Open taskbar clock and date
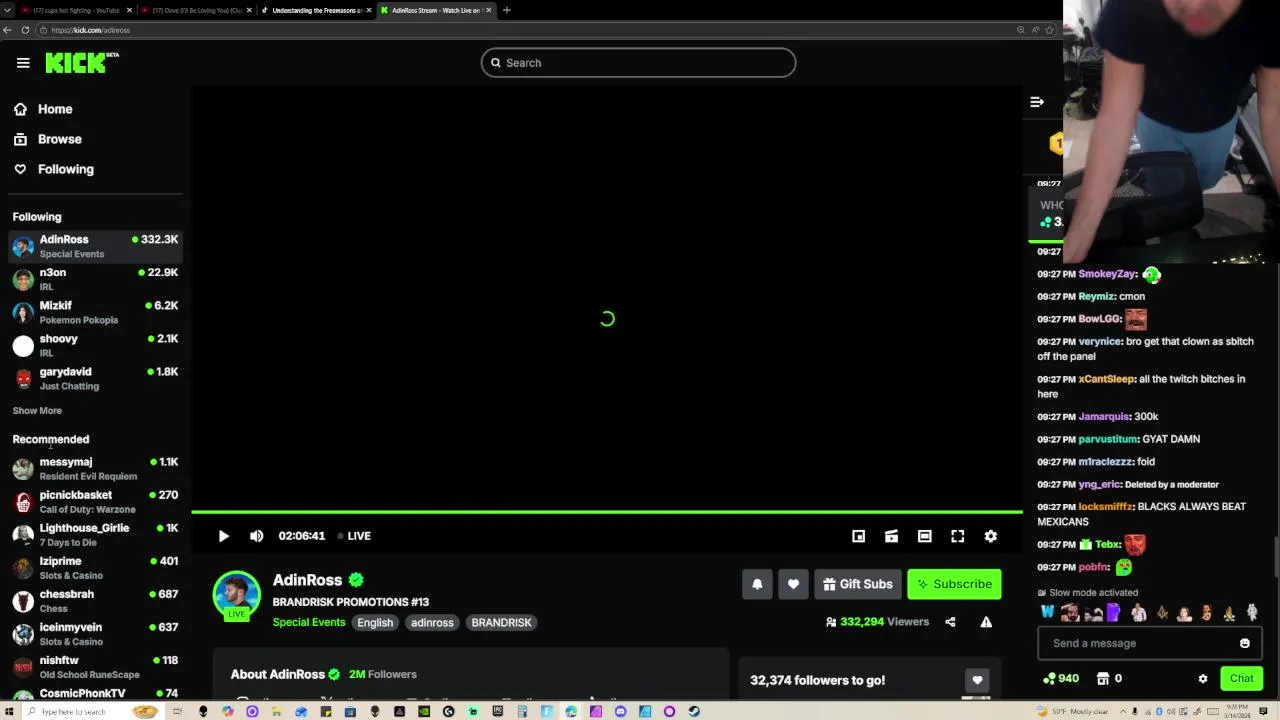1280x720 pixels. [x=1238, y=712]
